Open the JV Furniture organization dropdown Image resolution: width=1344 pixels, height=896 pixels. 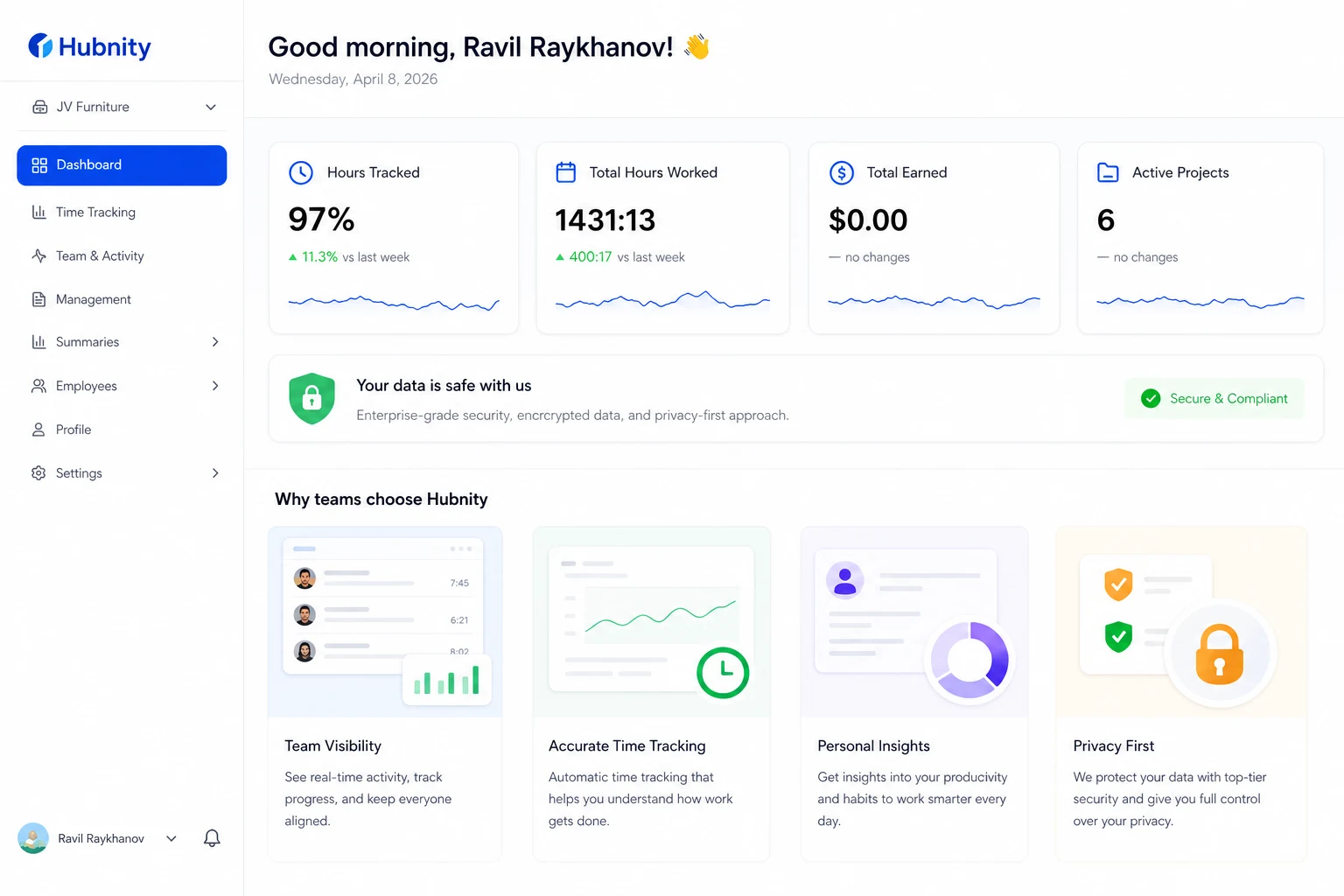[x=122, y=107]
